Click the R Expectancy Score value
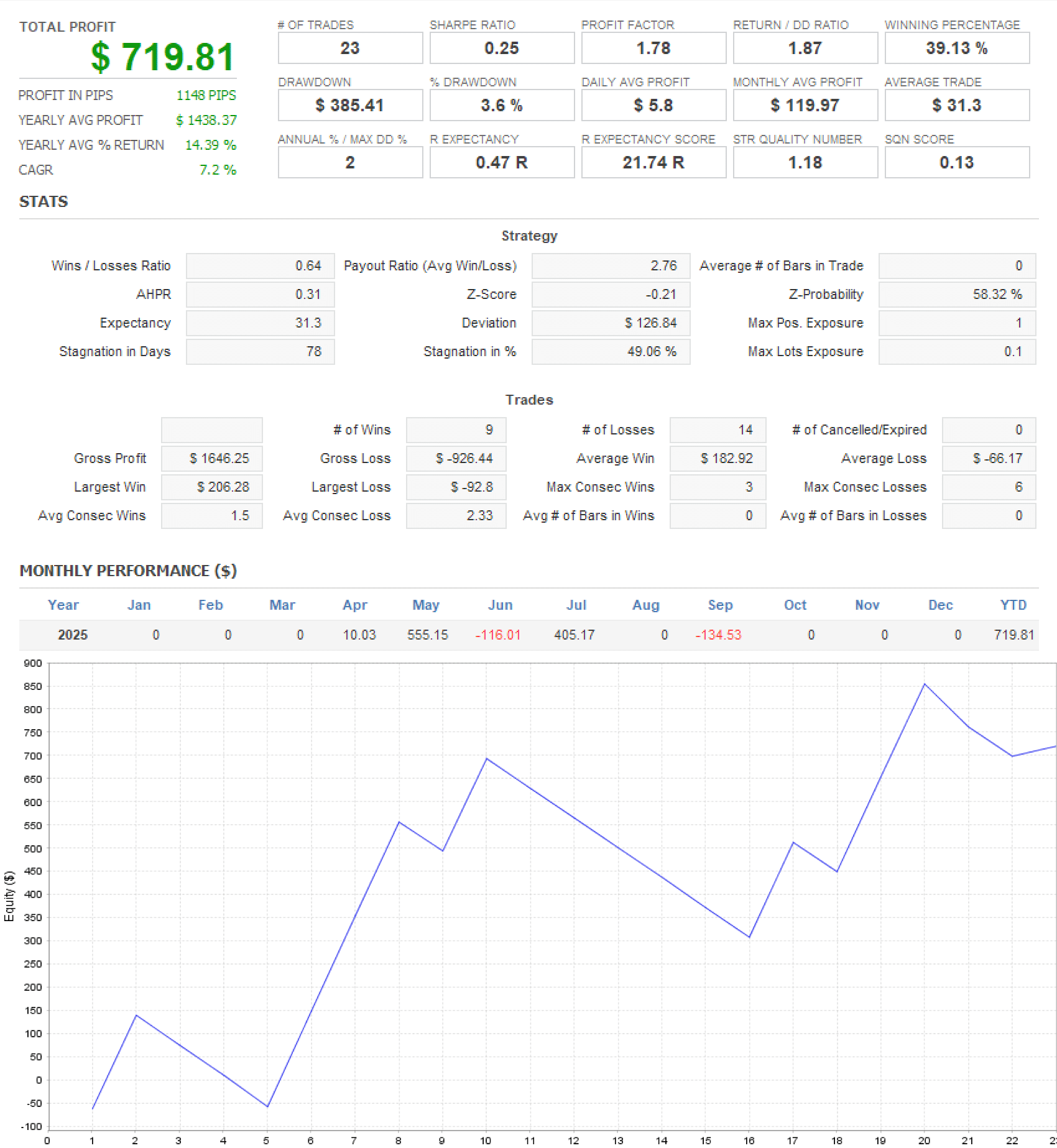1057x1148 pixels. point(653,163)
